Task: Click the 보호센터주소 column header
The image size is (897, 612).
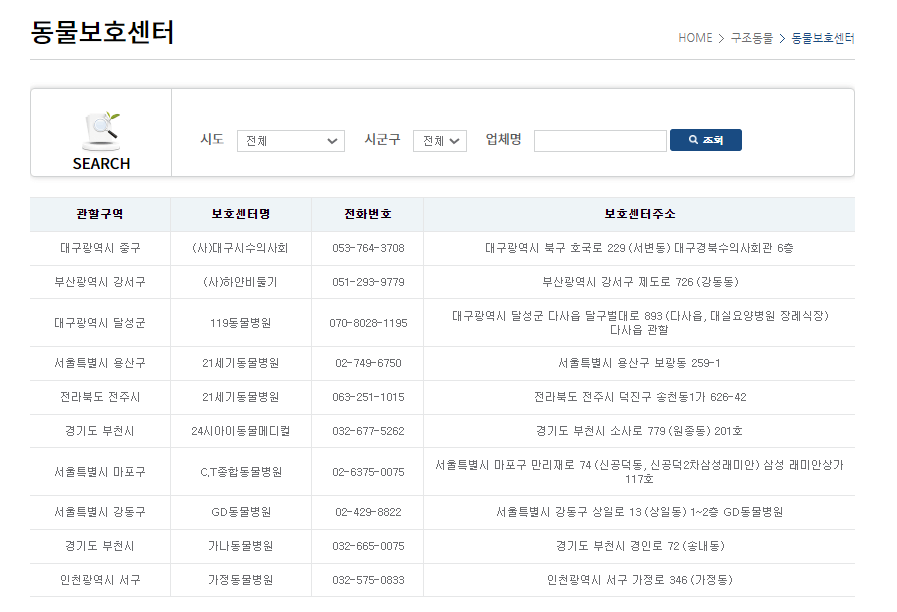Action: coord(638,214)
